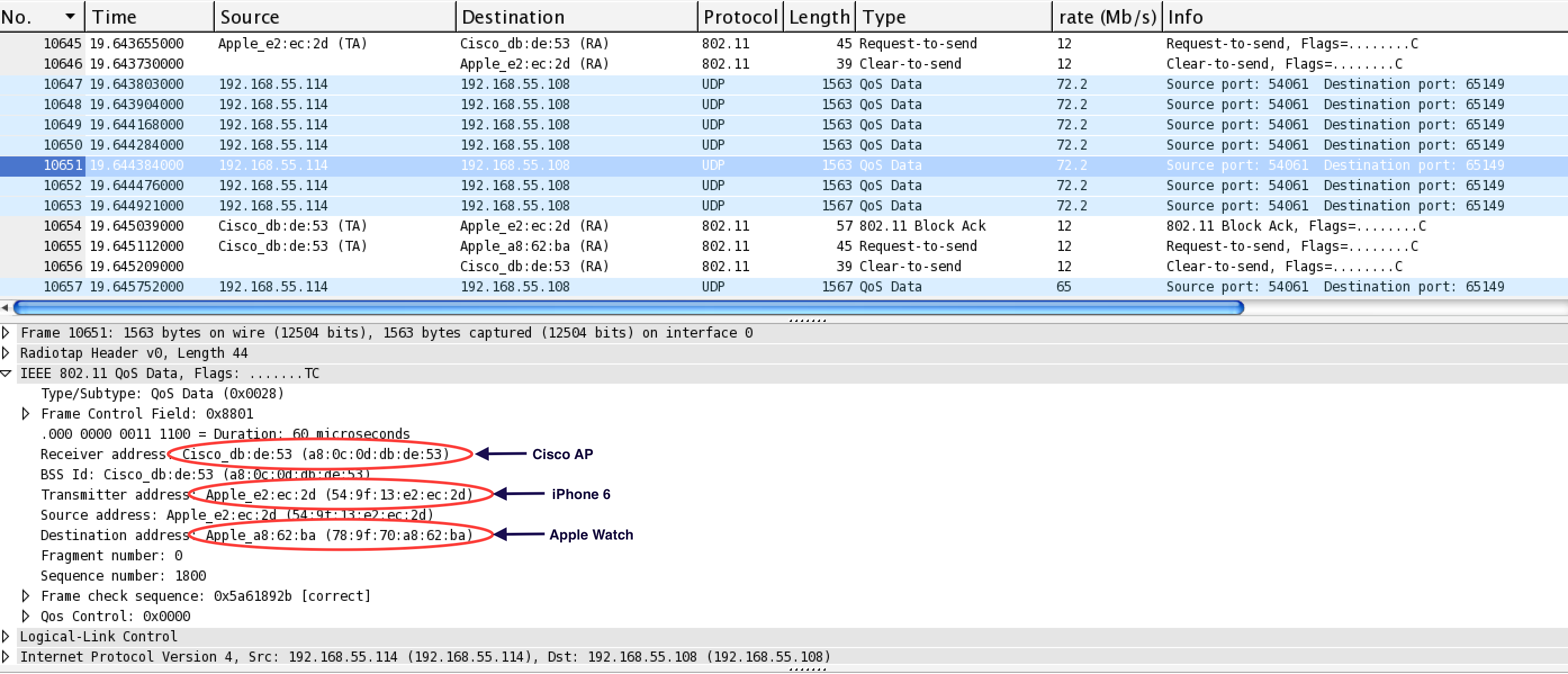This screenshot has height=674, width=1568.
Task: Sort by the Time column header
Action: [114, 17]
